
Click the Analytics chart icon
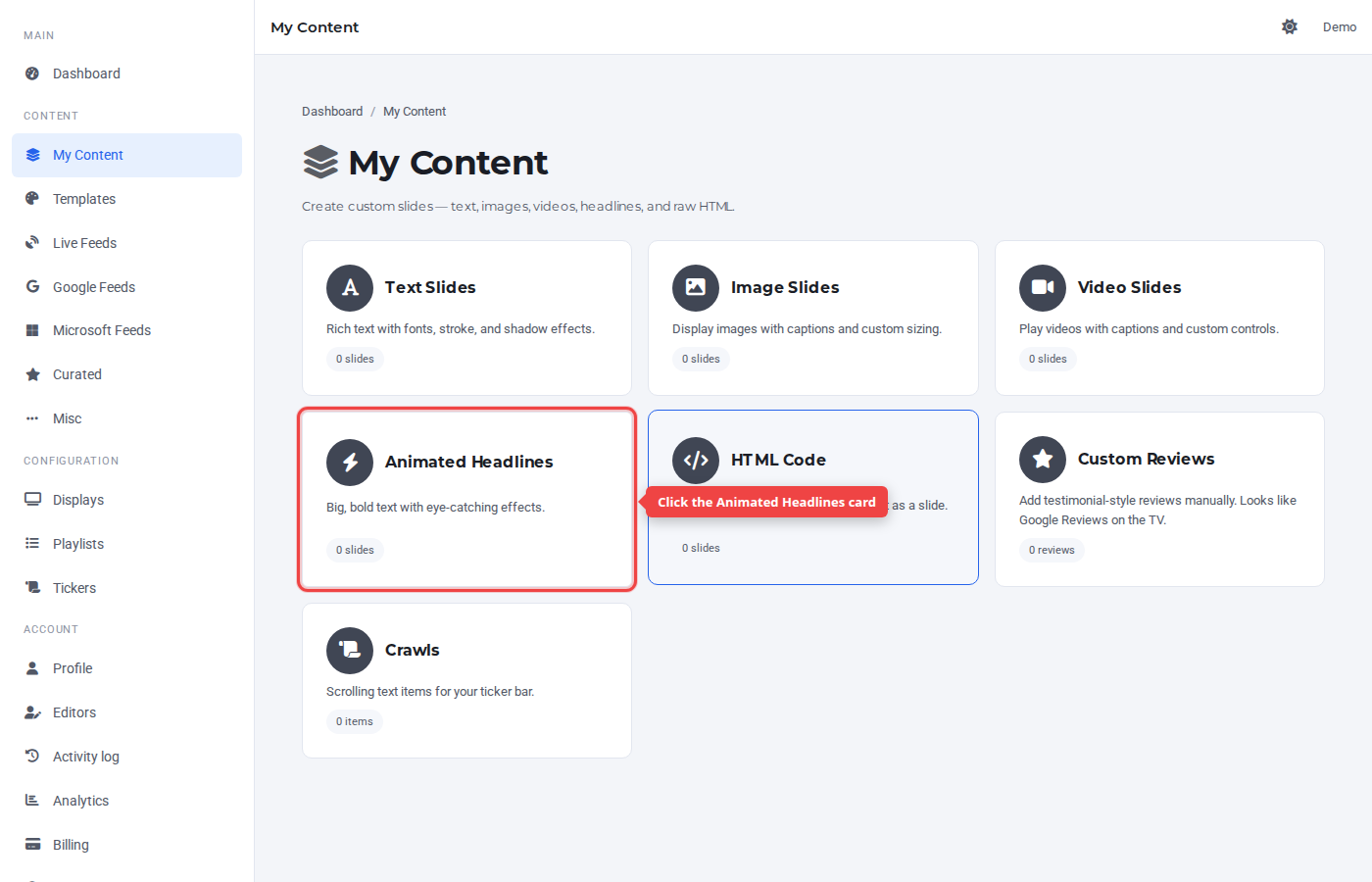[32, 801]
